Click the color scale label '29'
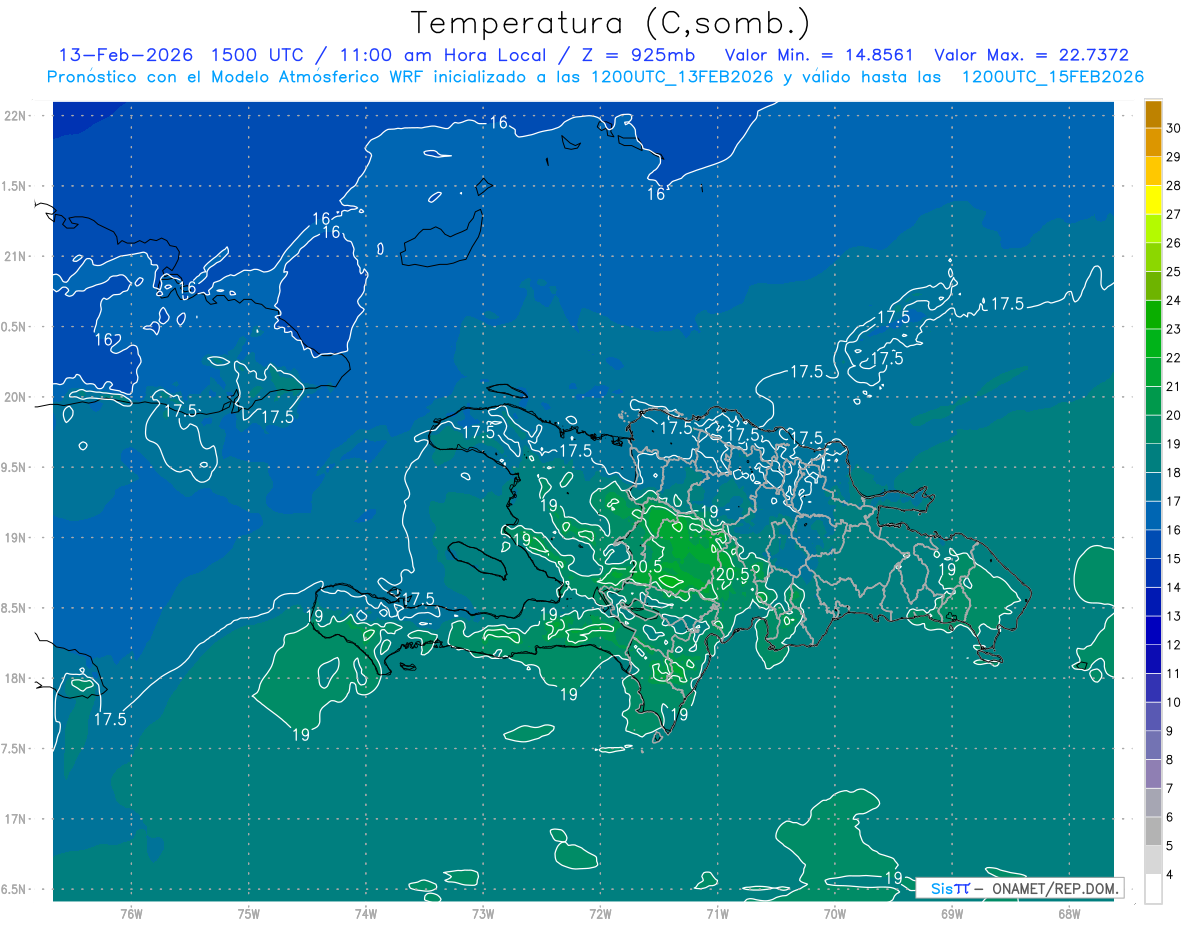1200x927 pixels. point(1174,157)
